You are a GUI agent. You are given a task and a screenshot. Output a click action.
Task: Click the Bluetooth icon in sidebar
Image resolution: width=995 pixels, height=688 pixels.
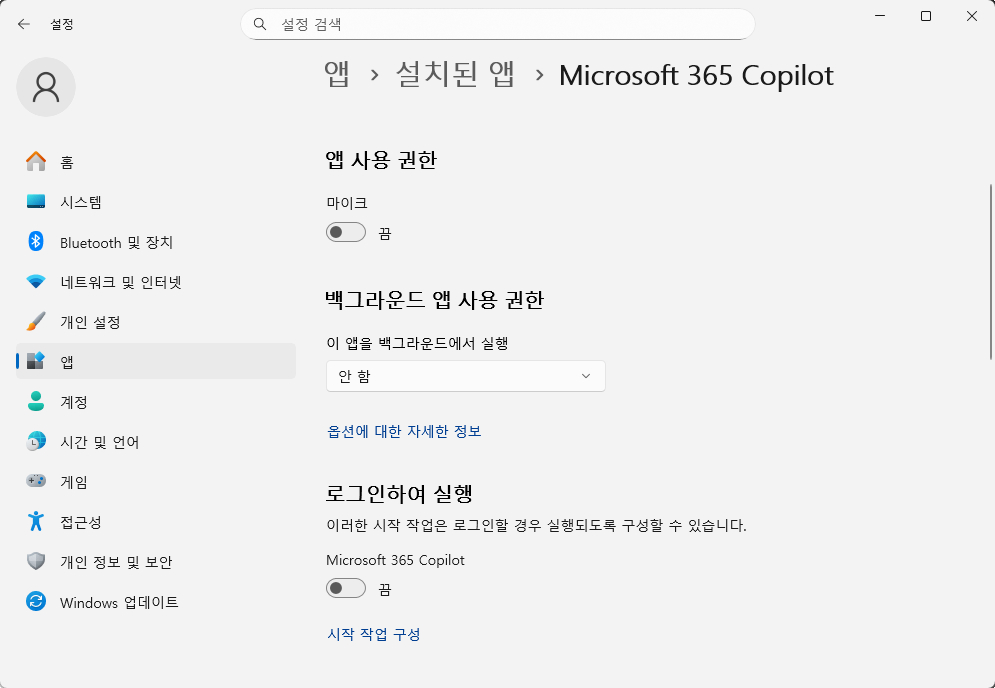coord(36,242)
